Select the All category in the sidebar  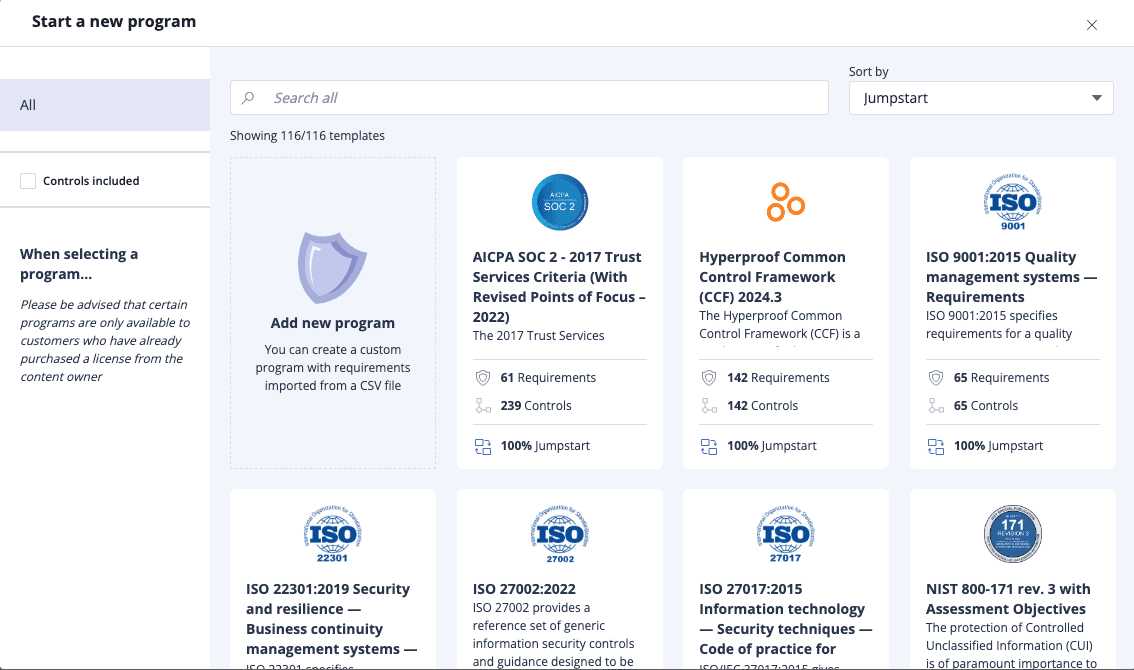pyautogui.click(x=27, y=104)
